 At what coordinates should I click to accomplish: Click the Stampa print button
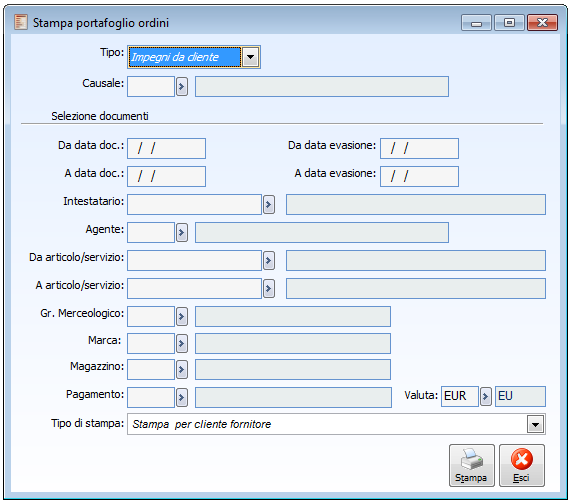(x=472, y=465)
